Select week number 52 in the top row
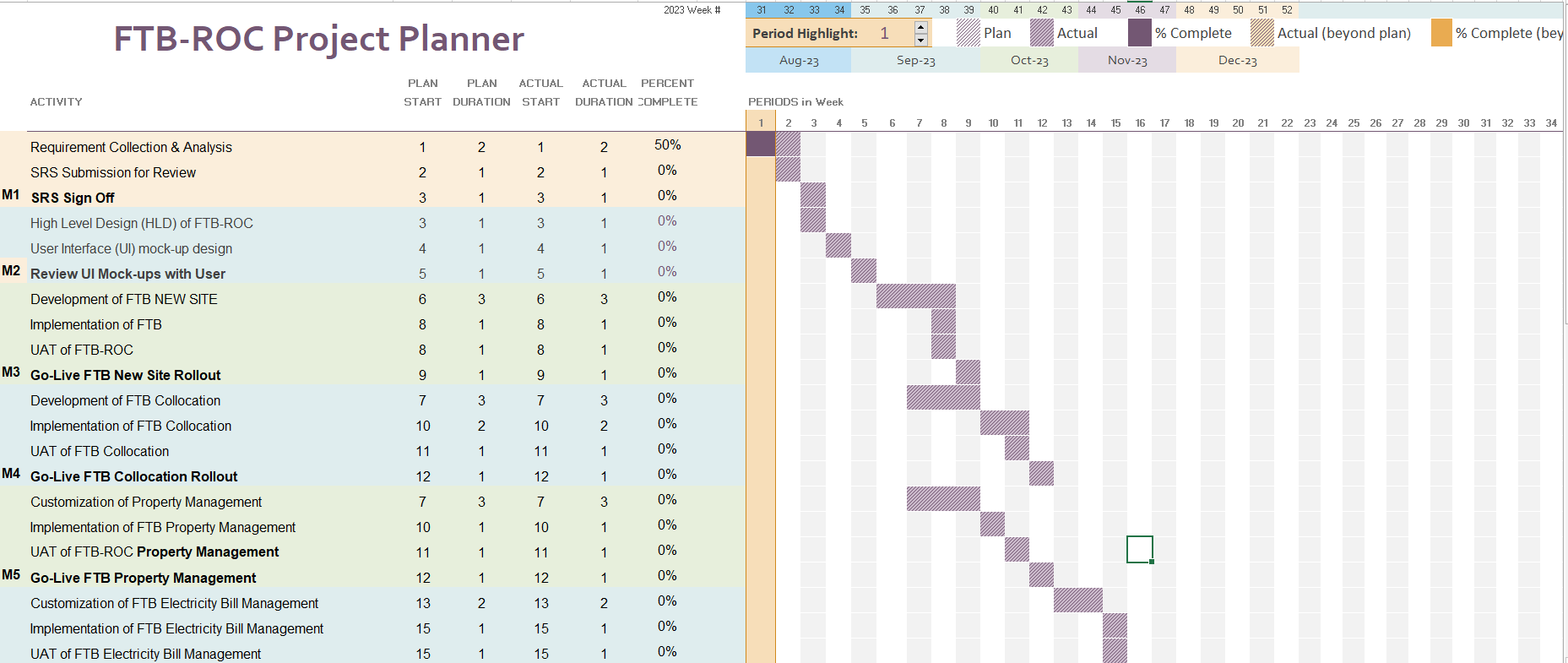Image resolution: width=1568 pixels, height=663 pixels. pyautogui.click(x=1287, y=10)
